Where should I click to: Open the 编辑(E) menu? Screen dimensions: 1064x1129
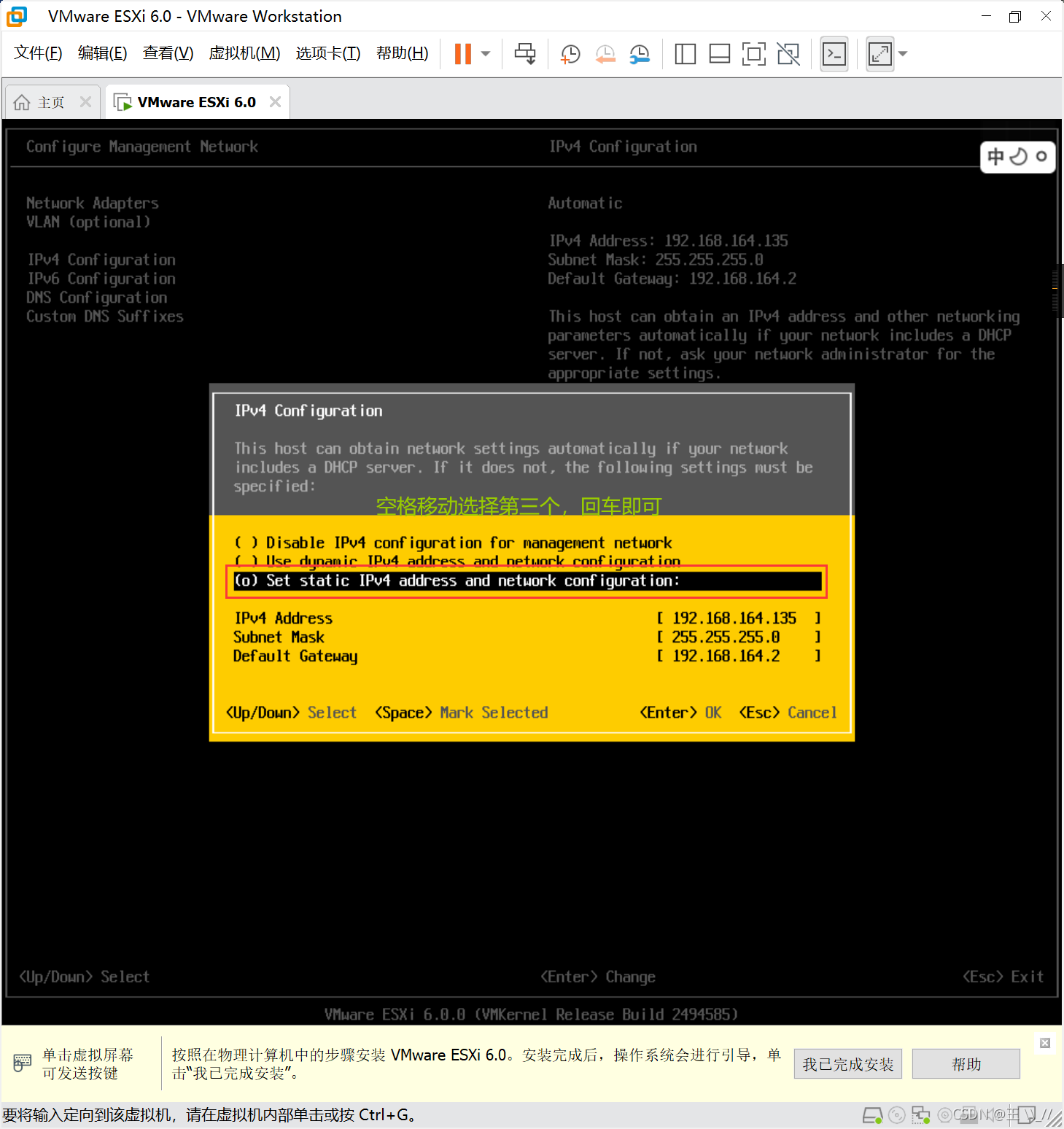pyautogui.click(x=102, y=53)
